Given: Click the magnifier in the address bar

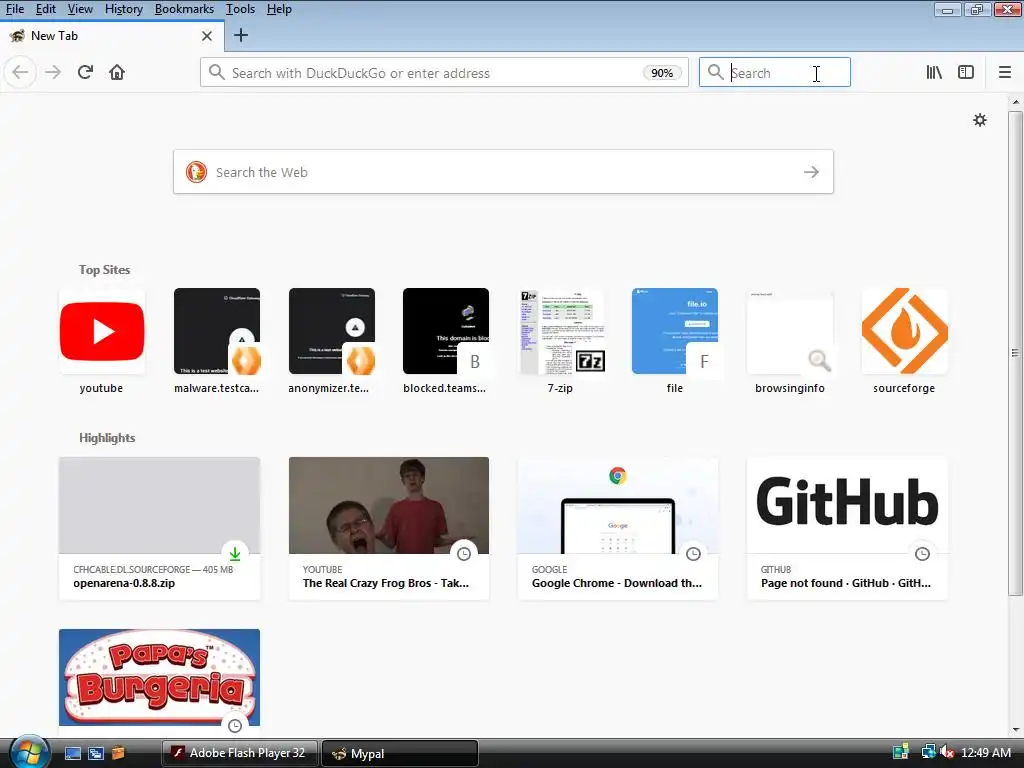Looking at the screenshot, I should [x=217, y=72].
